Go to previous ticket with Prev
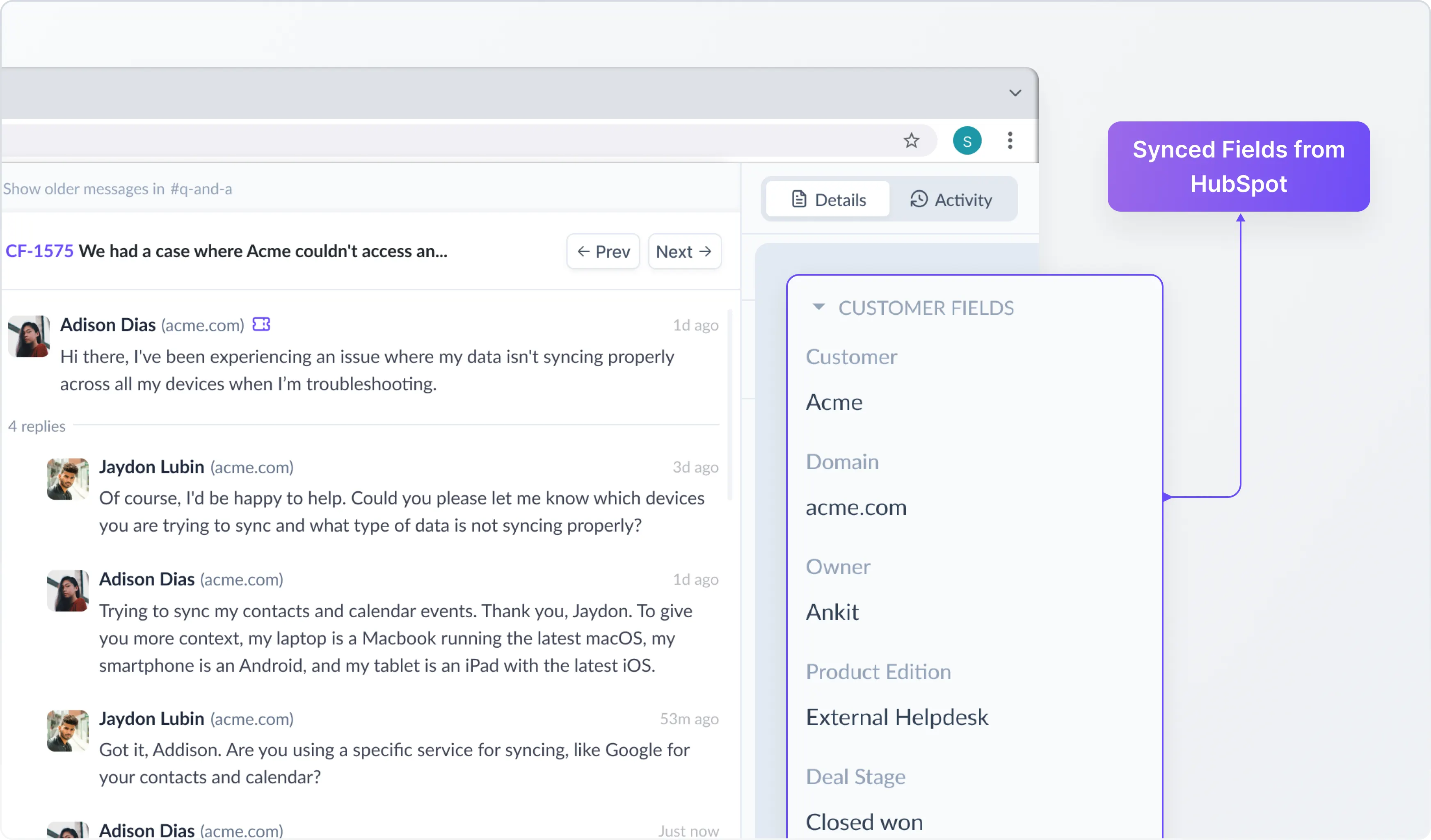1431x840 pixels. [x=603, y=251]
